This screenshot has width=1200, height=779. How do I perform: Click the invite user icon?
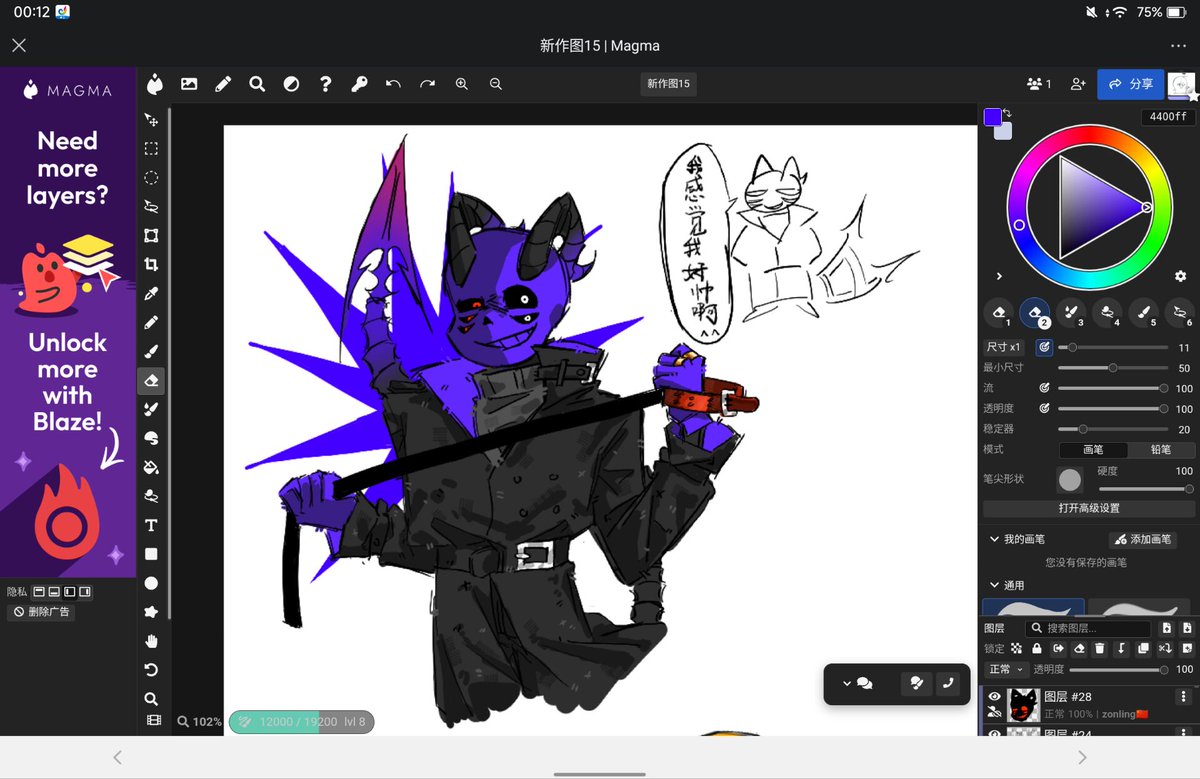coord(1078,84)
